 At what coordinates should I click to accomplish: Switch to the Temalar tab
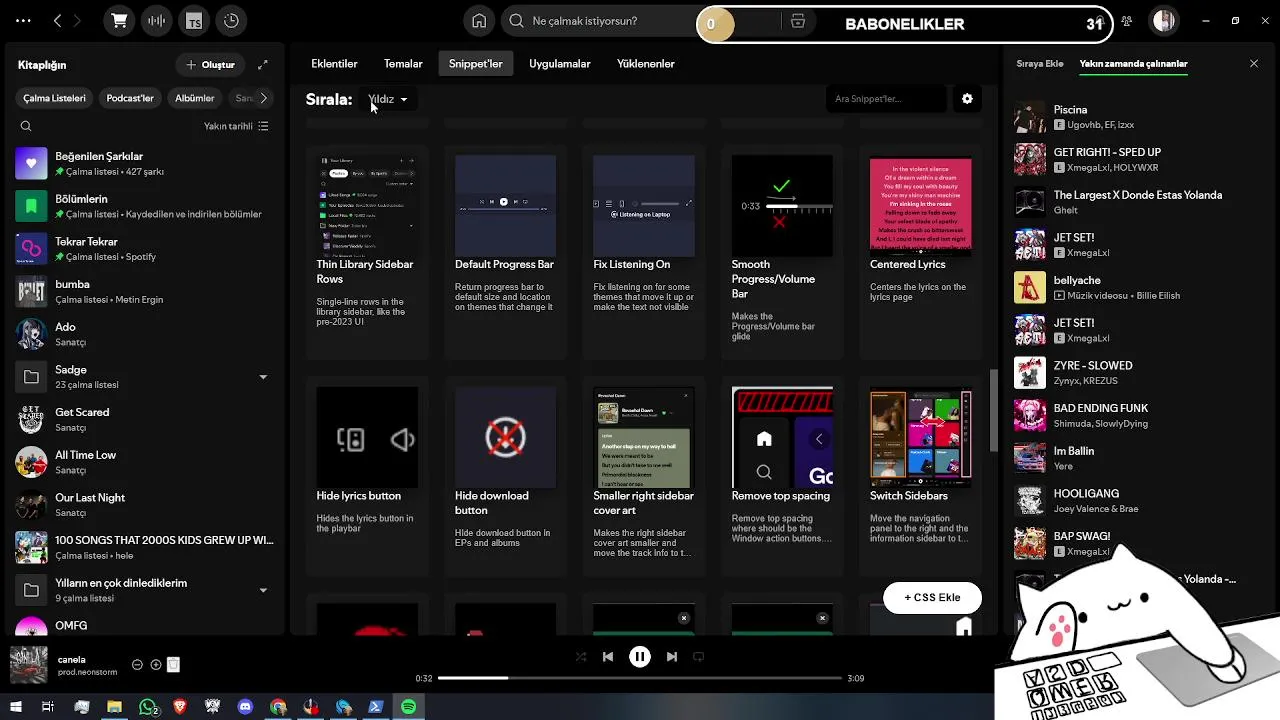[403, 64]
